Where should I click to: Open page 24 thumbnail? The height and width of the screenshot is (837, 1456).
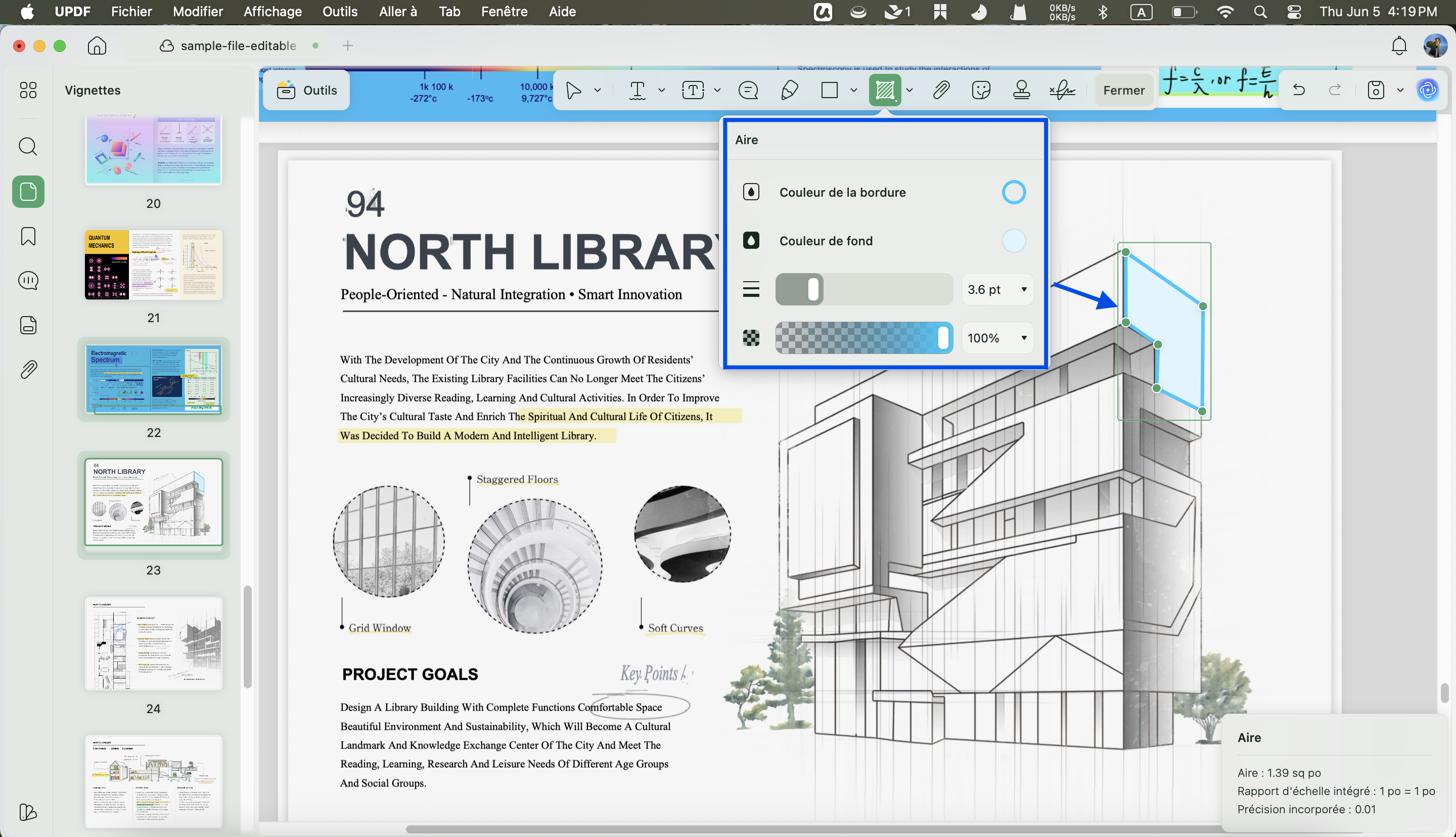[x=153, y=643]
